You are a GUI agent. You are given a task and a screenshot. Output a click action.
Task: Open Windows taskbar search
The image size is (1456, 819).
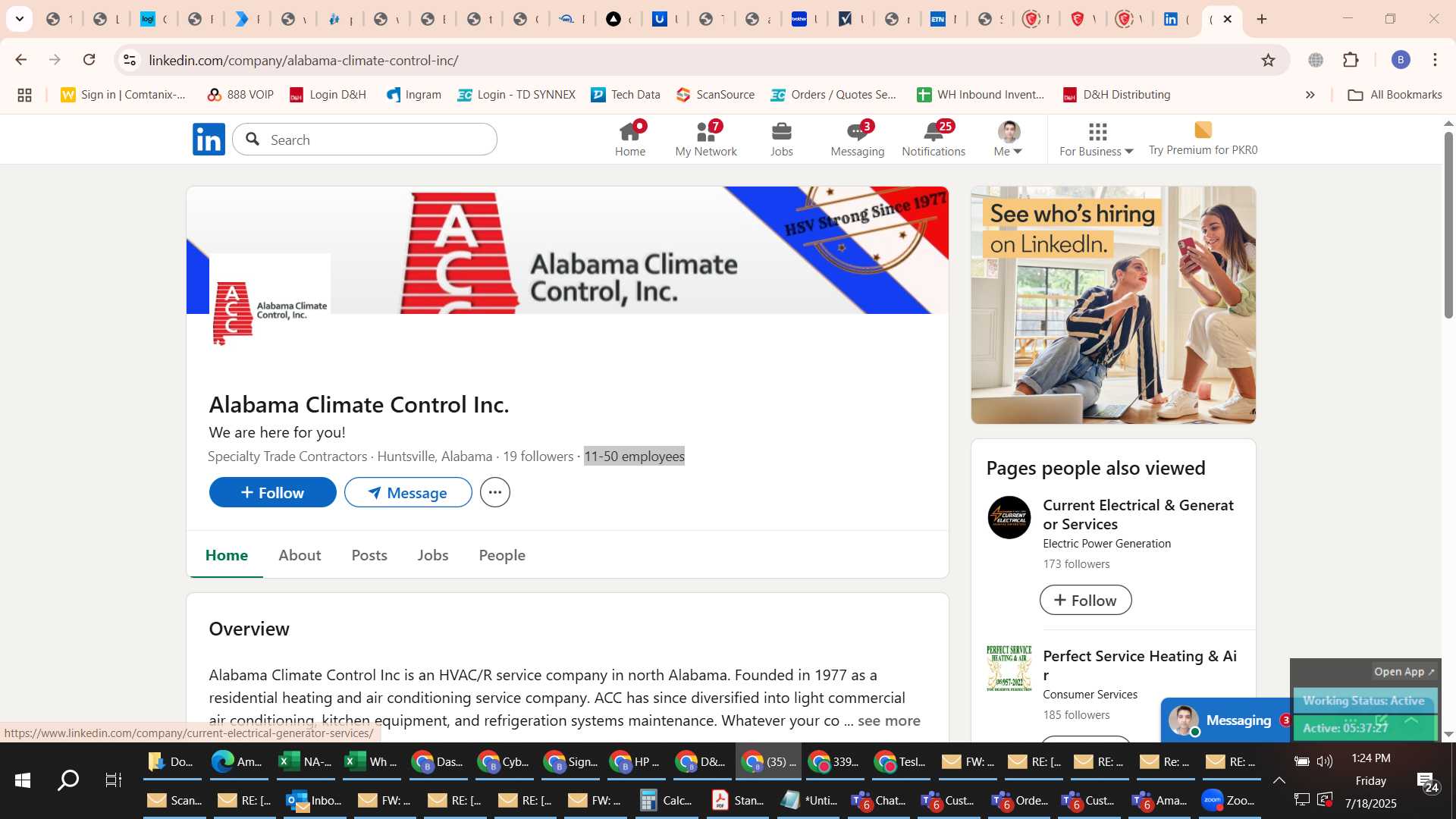tap(68, 780)
